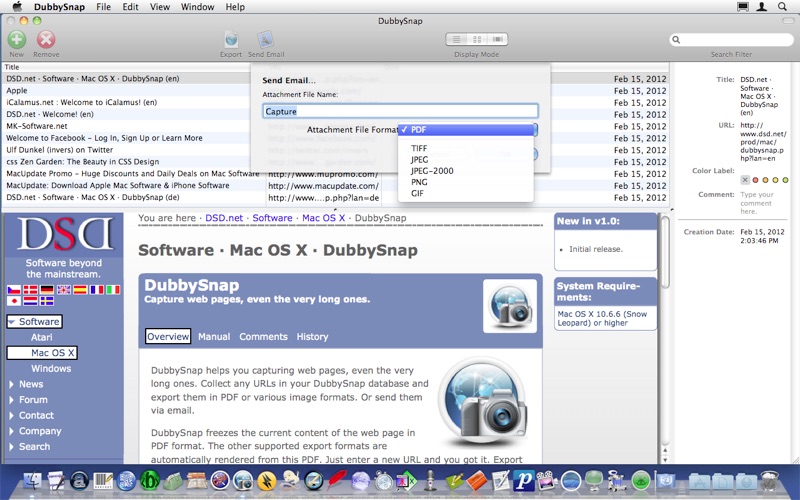This screenshot has width=800, height=500.
Task: Choose PDF in the format dropdown
Action: click(x=465, y=130)
